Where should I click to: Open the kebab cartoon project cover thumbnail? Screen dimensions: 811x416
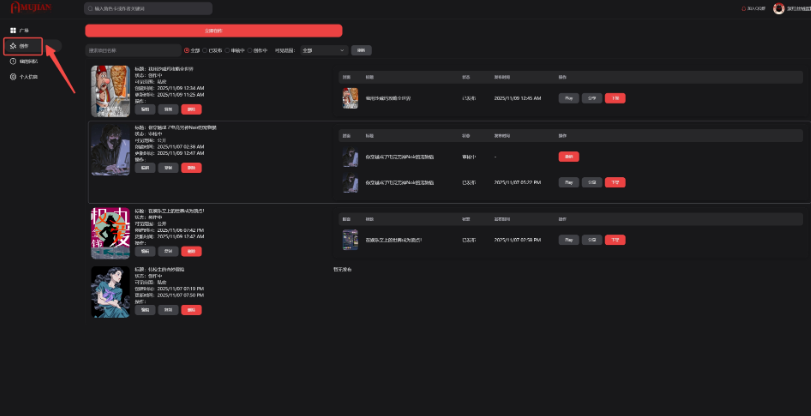pyautogui.click(x=107, y=91)
